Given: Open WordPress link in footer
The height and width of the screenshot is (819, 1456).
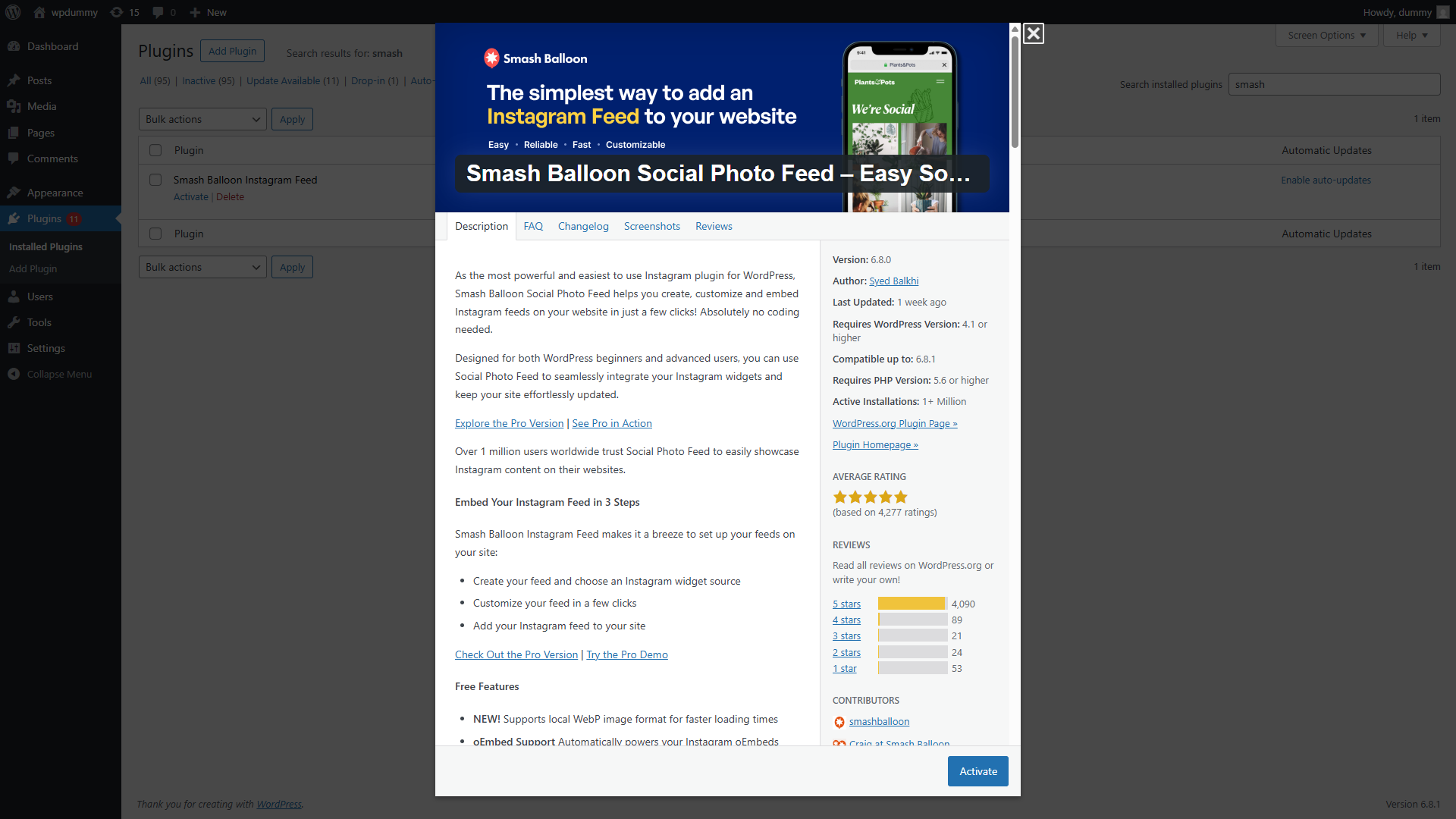Looking at the screenshot, I should pyautogui.click(x=279, y=804).
